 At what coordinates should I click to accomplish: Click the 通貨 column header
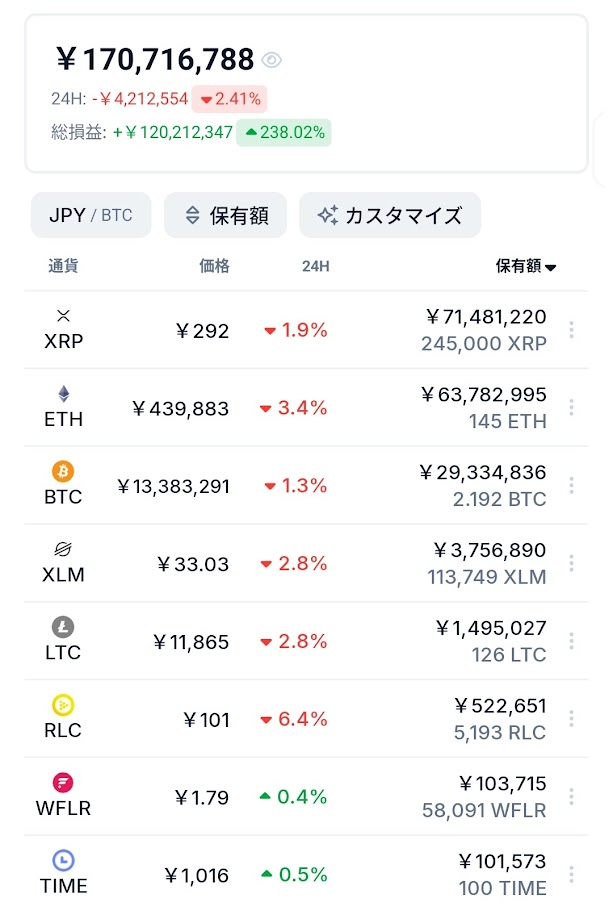click(x=63, y=266)
